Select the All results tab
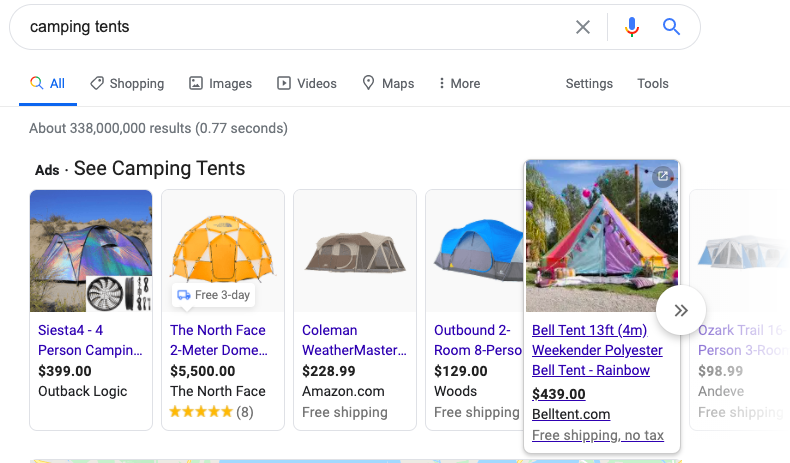The image size is (790, 463). [48, 84]
